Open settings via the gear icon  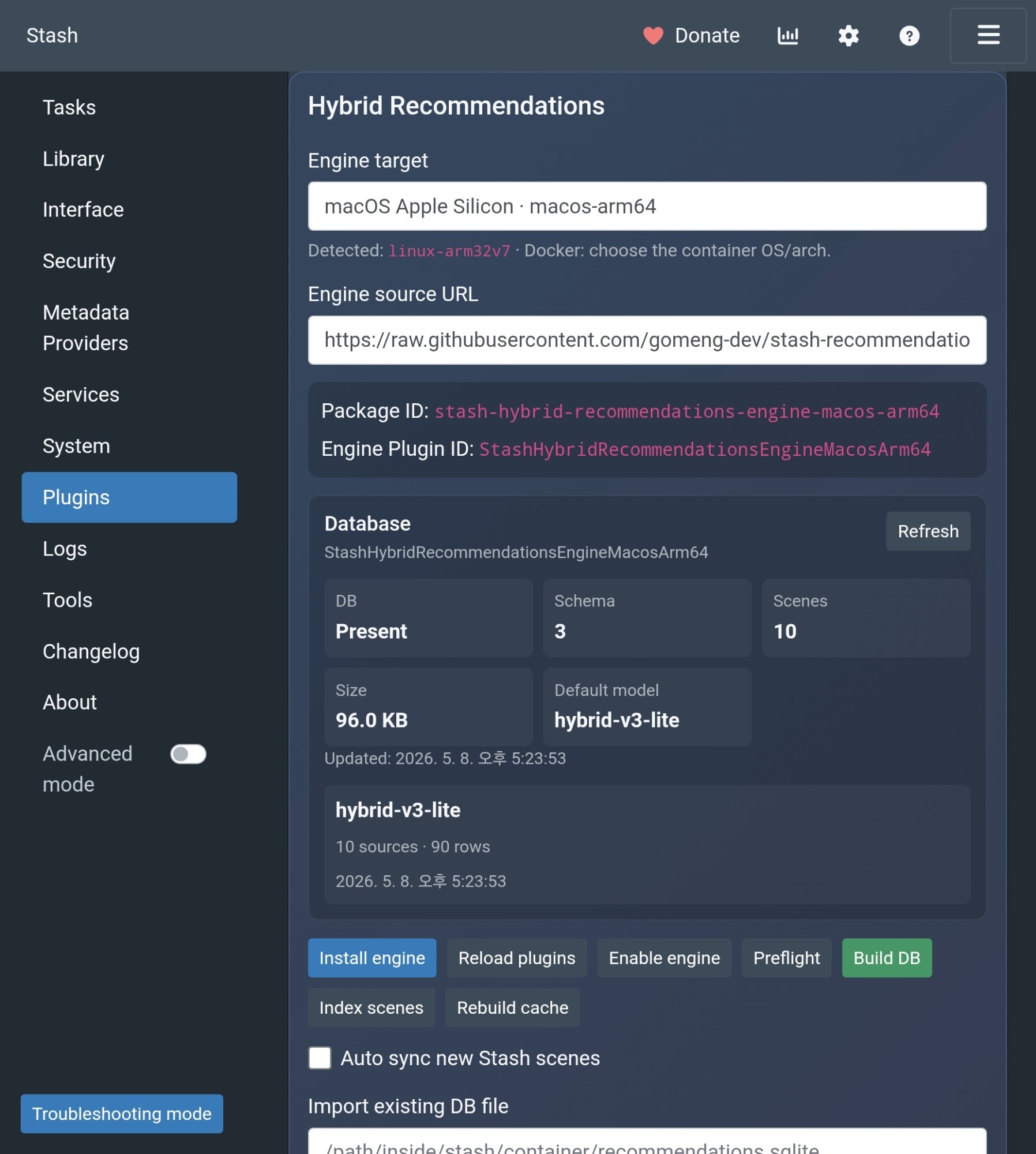point(849,36)
